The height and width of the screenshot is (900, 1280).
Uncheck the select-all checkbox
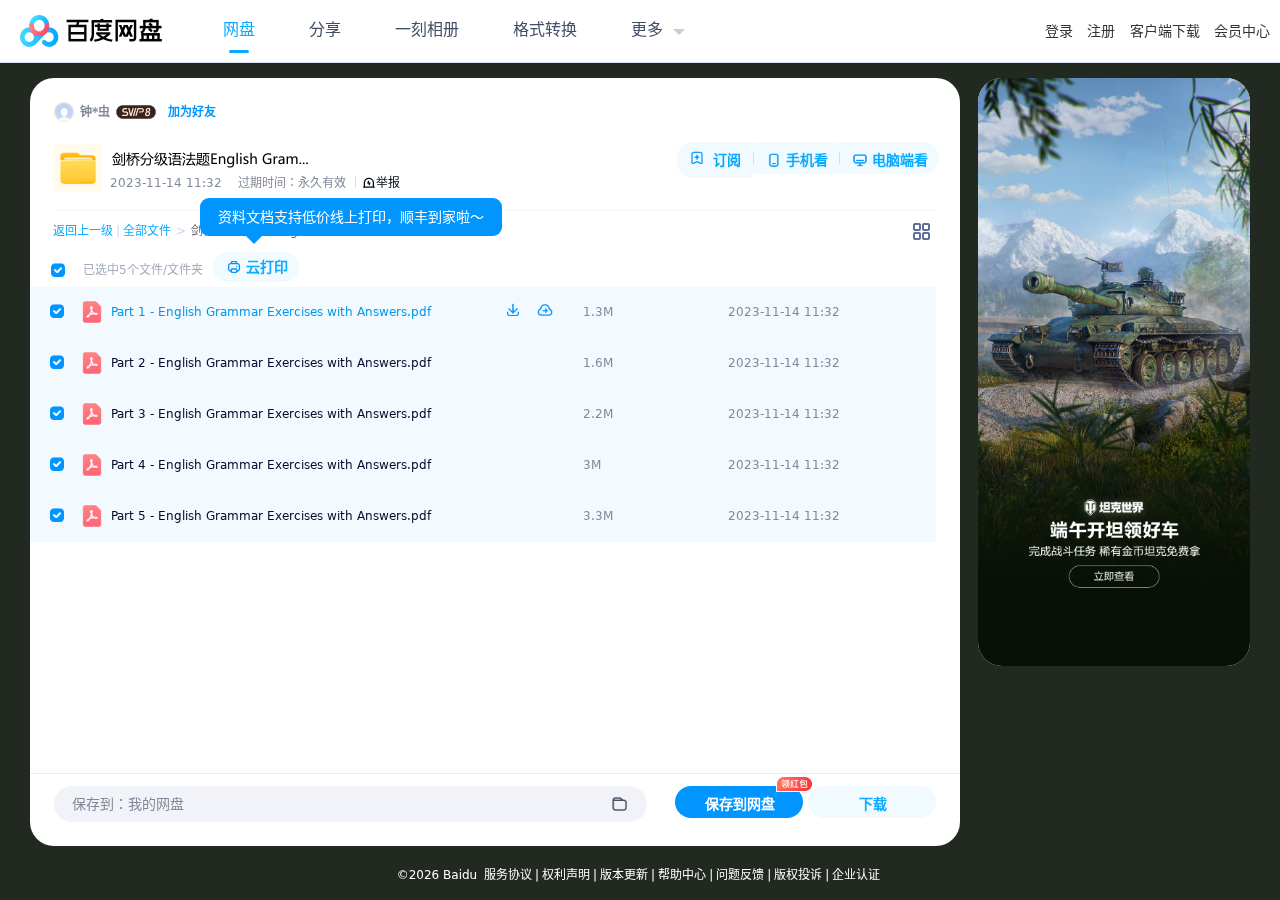pos(58,270)
